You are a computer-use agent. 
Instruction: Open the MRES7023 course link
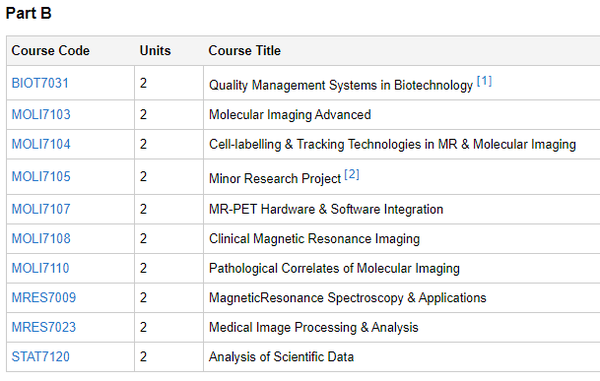tap(44, 327)
